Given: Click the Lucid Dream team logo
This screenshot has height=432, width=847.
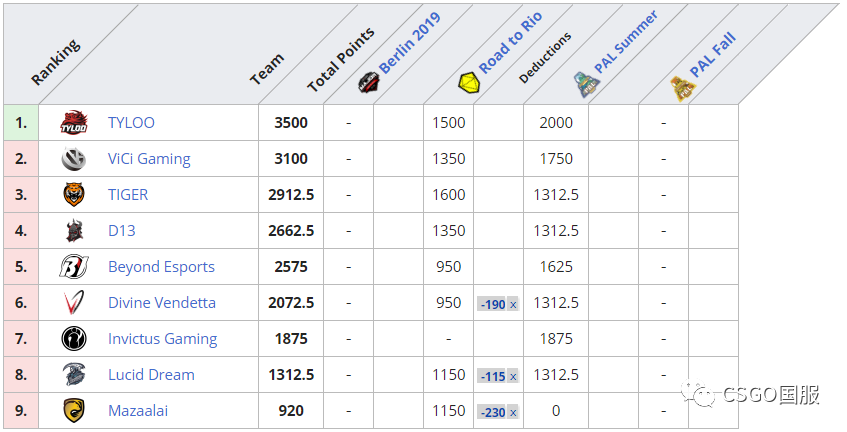Looking at the screenshot, I should (x=73, y=375).
